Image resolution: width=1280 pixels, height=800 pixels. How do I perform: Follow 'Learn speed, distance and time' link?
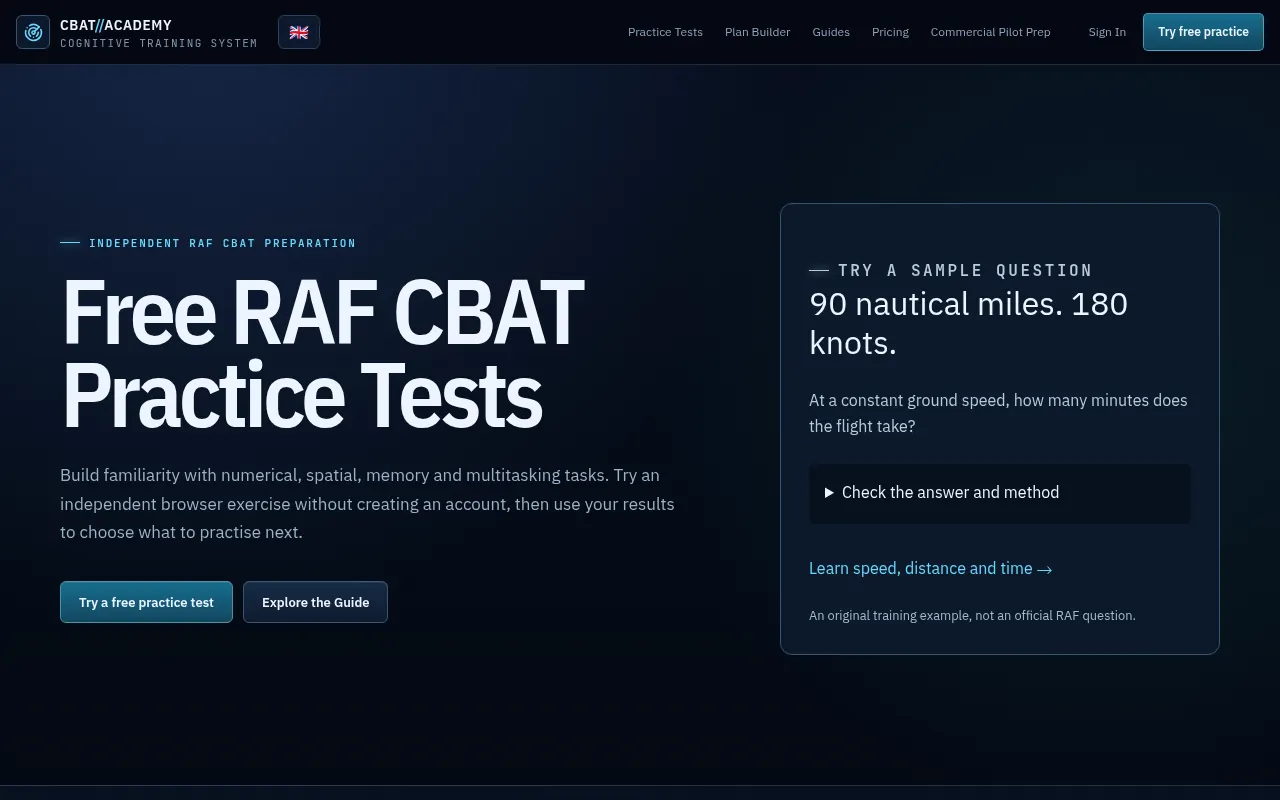click(930, 569)
